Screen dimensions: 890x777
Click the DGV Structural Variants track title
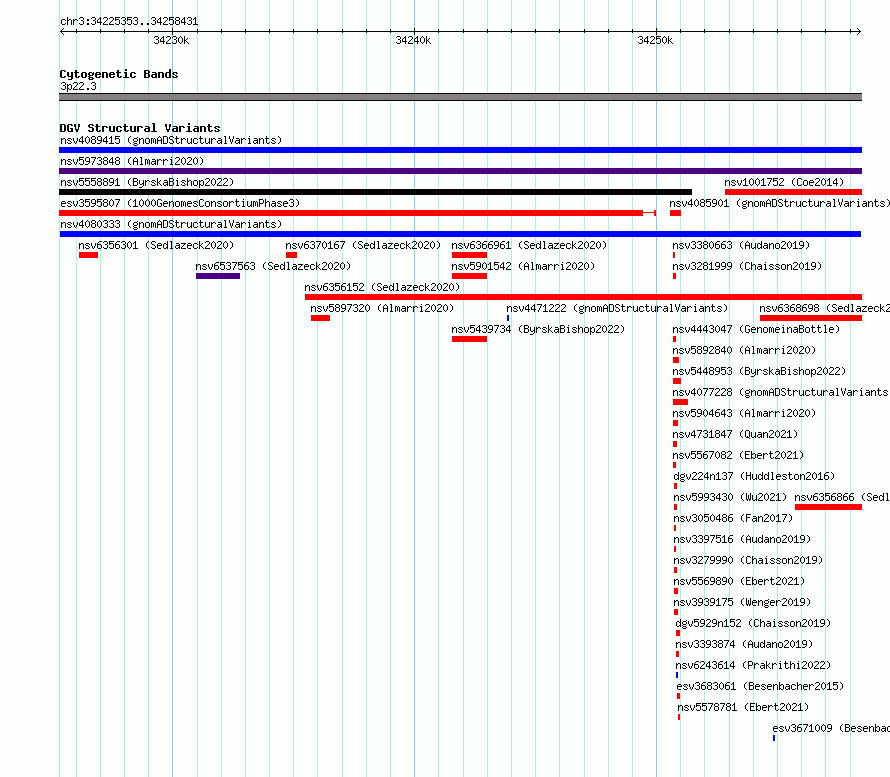140,128
